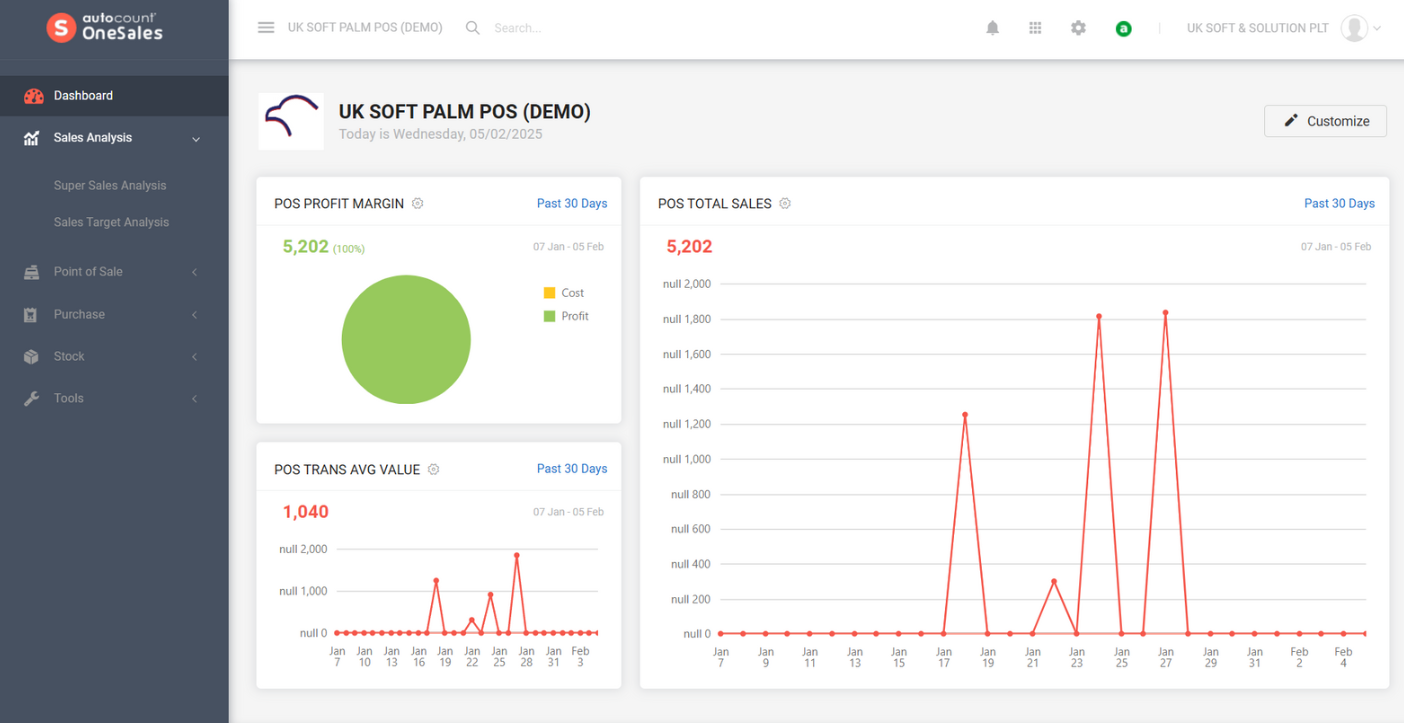Viewport: 1404px width, 723px height.
Task: Toggle the Cost legend swatch
Action: [x=549, y=293]
